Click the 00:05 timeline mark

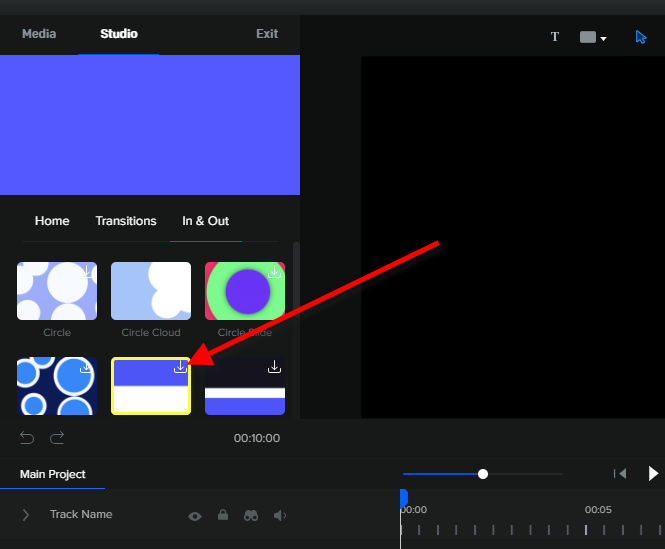[x=598, y=510]
